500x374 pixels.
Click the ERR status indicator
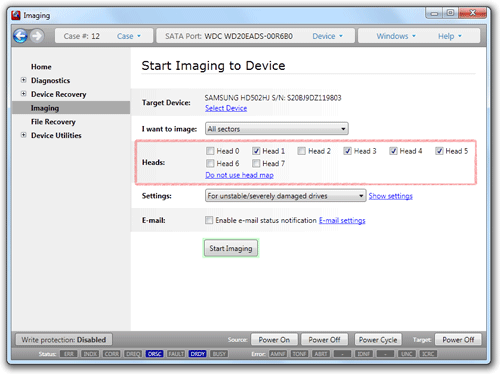(69, 354)
